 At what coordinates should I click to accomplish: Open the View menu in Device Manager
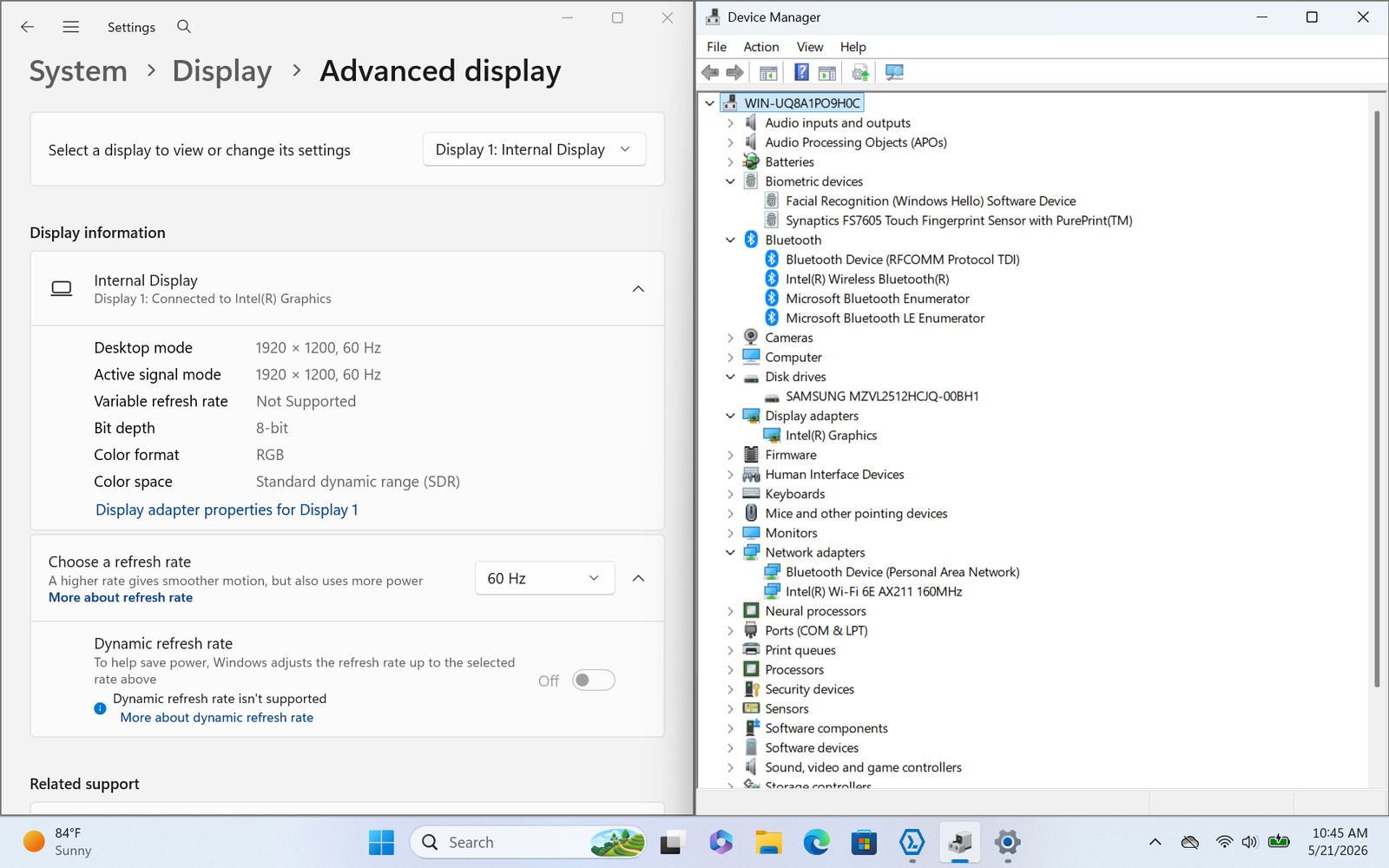point(810,47)
